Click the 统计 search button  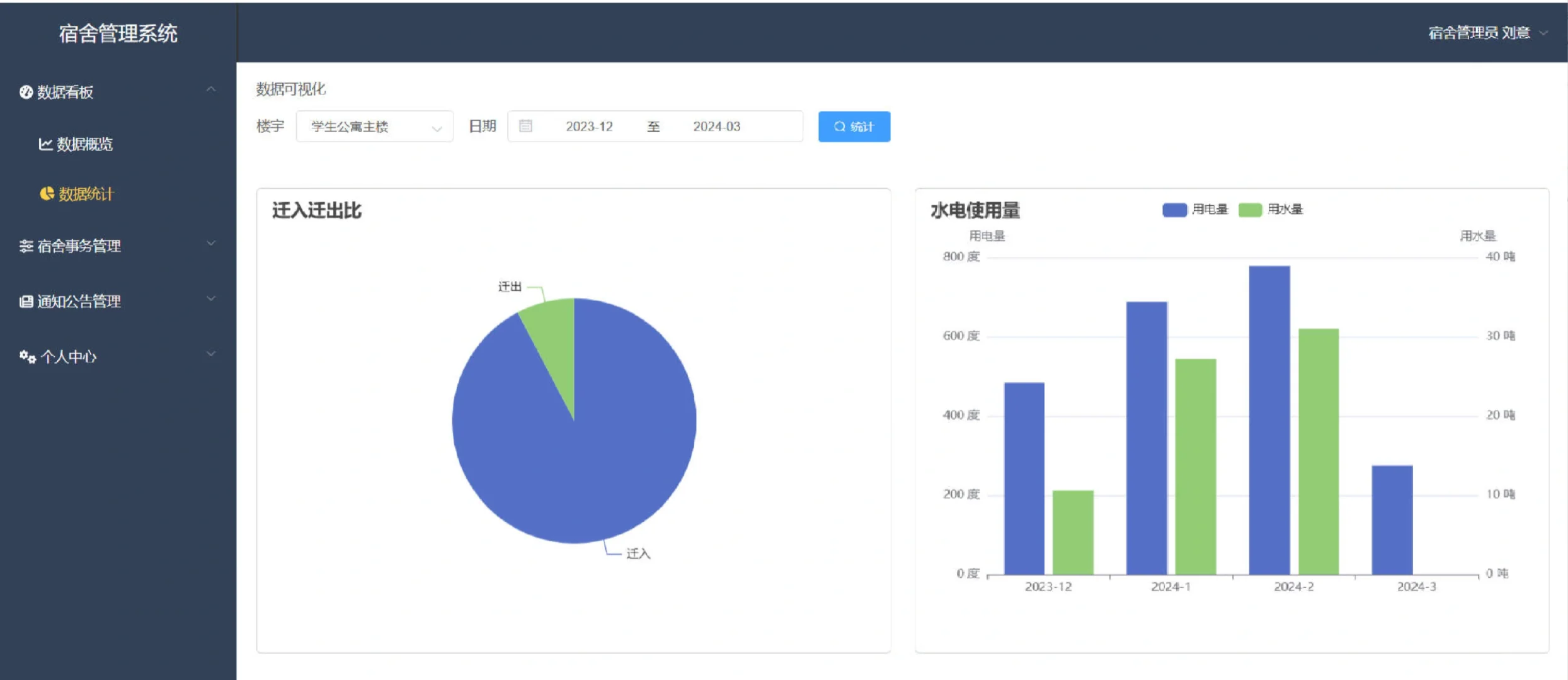[854, 127]
